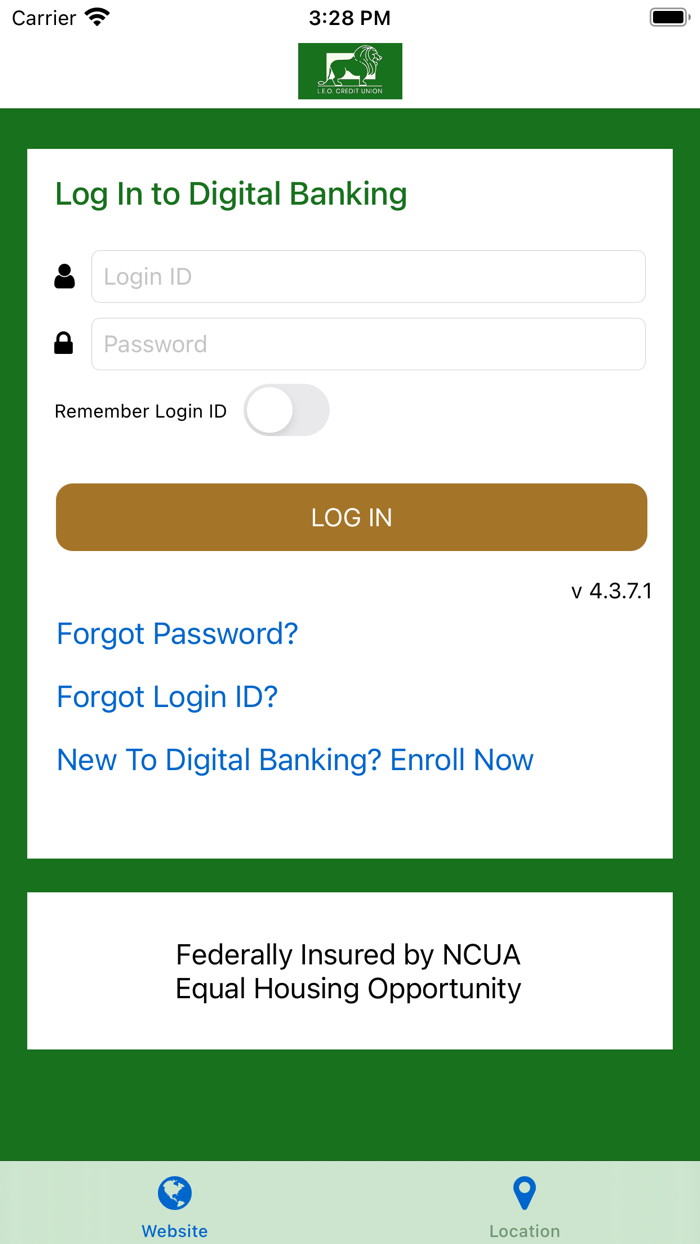
Task: Click the Login ID input field
Action: pos(369,276)
